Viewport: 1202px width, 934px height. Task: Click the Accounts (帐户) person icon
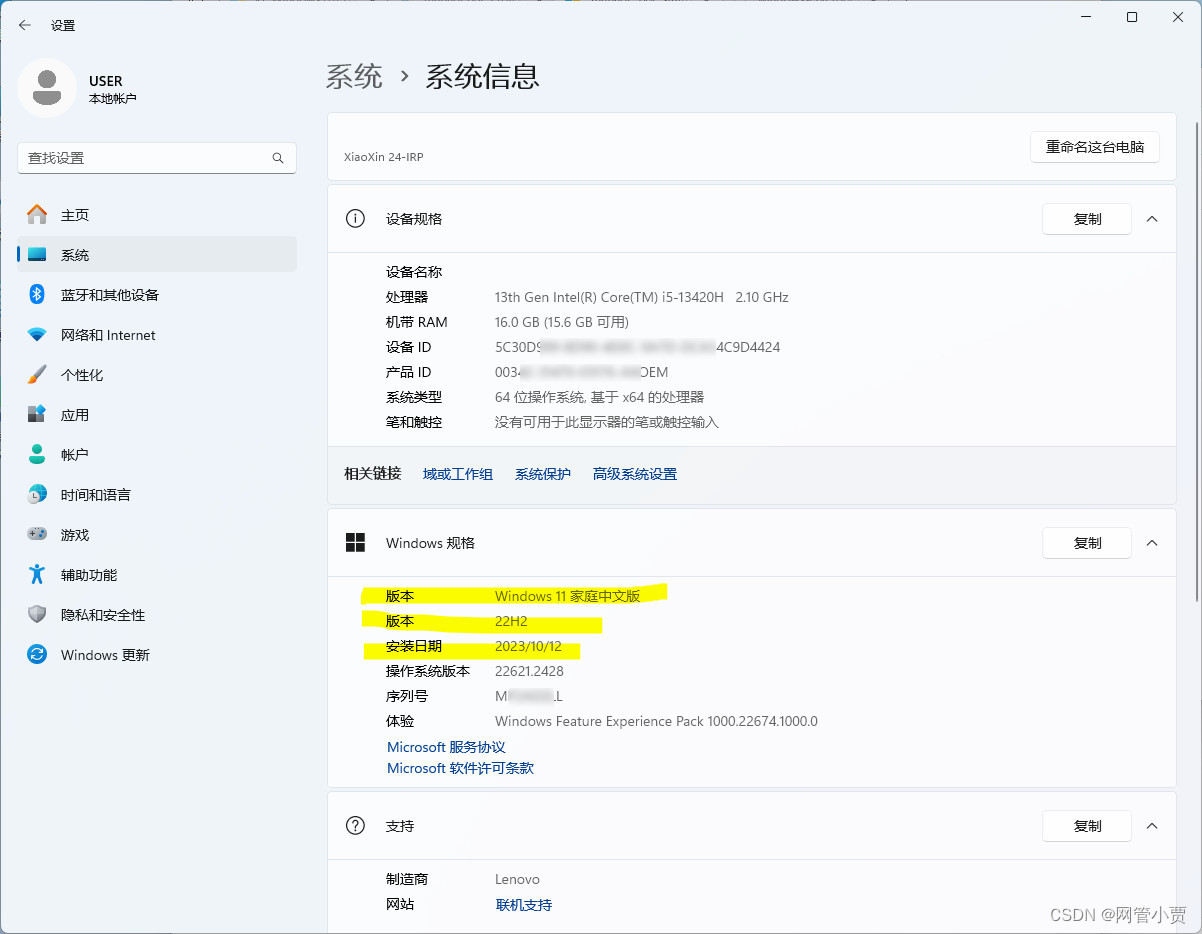click(x=37, y=455)
